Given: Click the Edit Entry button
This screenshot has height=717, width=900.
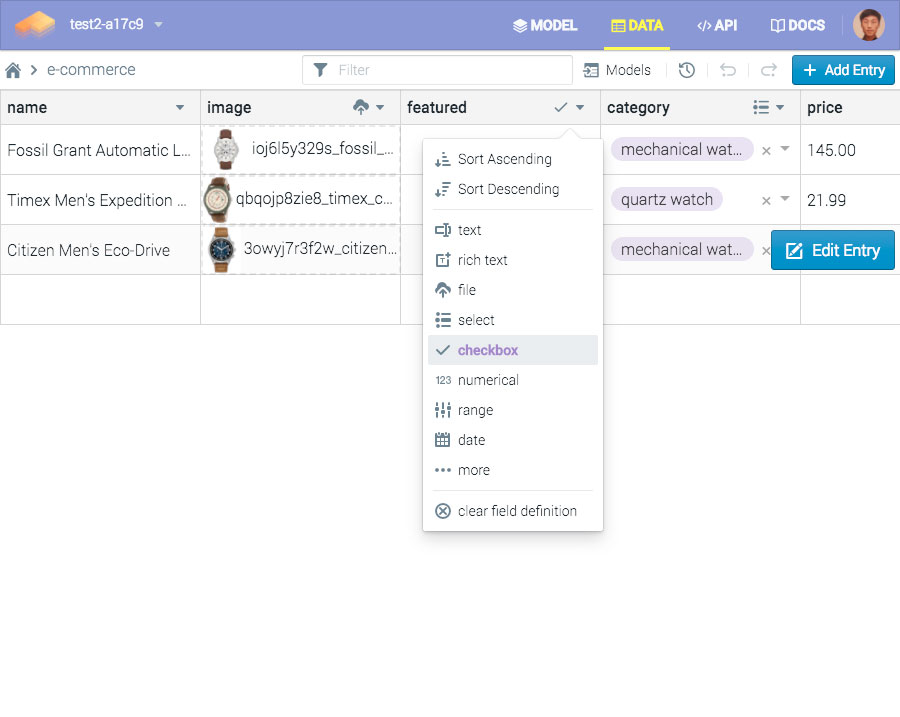Looking at the screenshot, I should (x=832, y=250).
